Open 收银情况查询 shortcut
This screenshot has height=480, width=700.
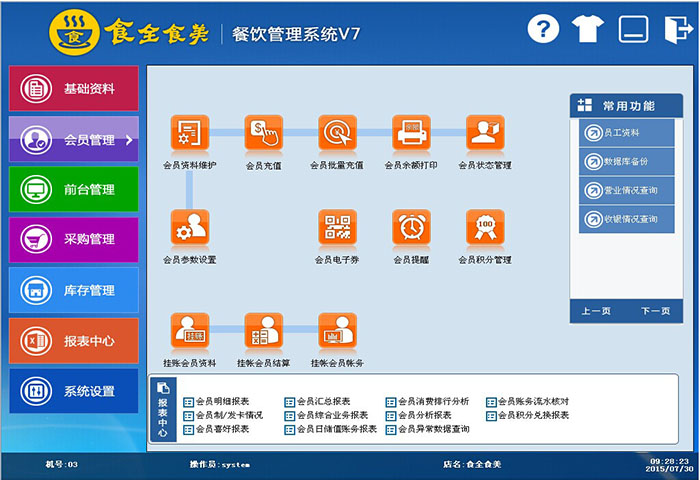point(626,219)
